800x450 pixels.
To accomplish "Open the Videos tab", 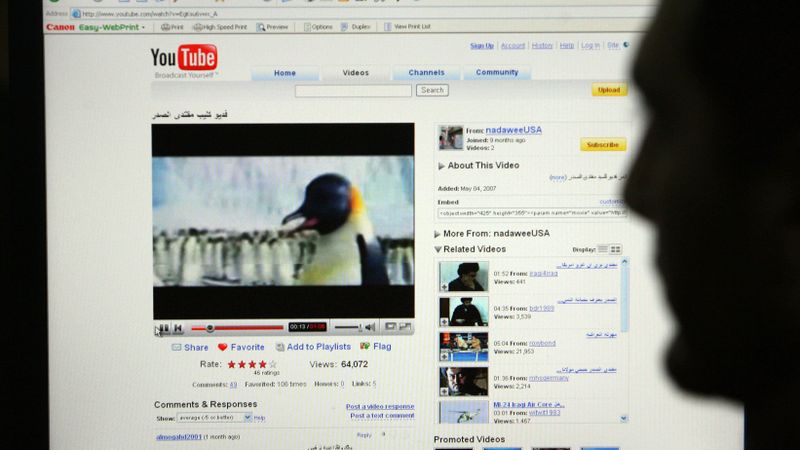I will pyautogui.click(x=356, y=73).
